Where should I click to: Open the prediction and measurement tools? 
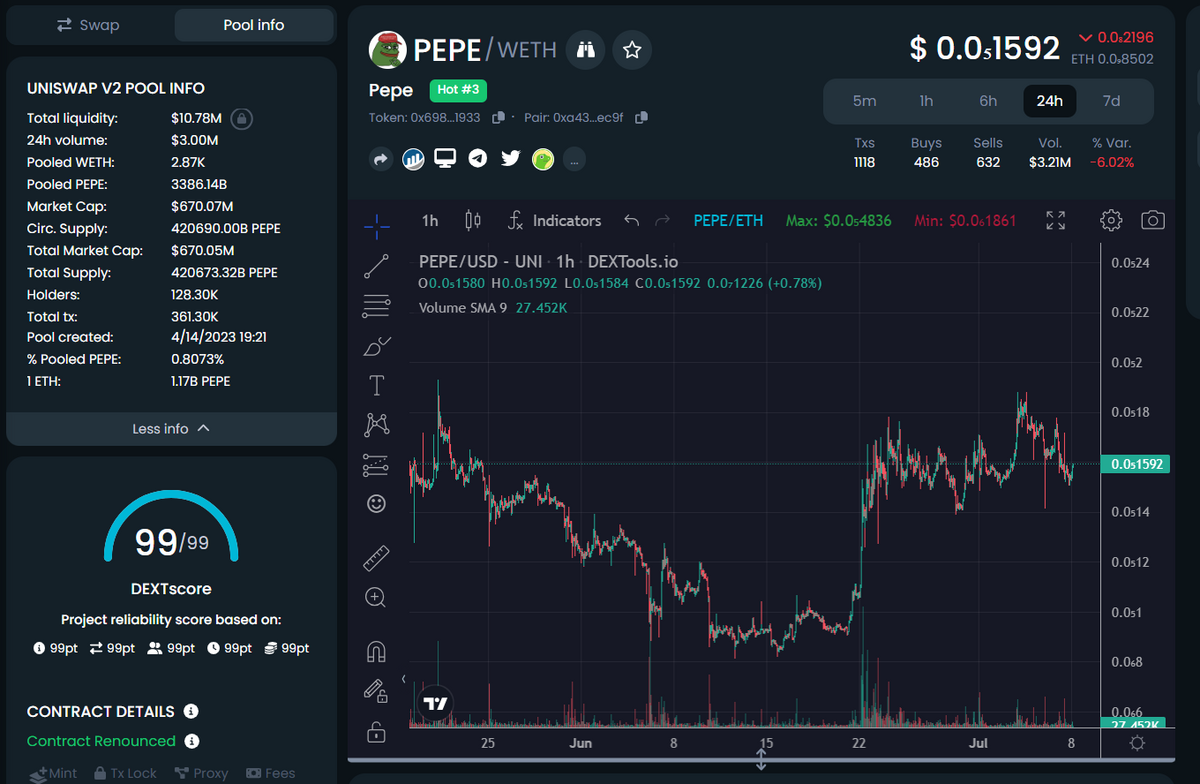pyautogui.click(x=377, y=464)
